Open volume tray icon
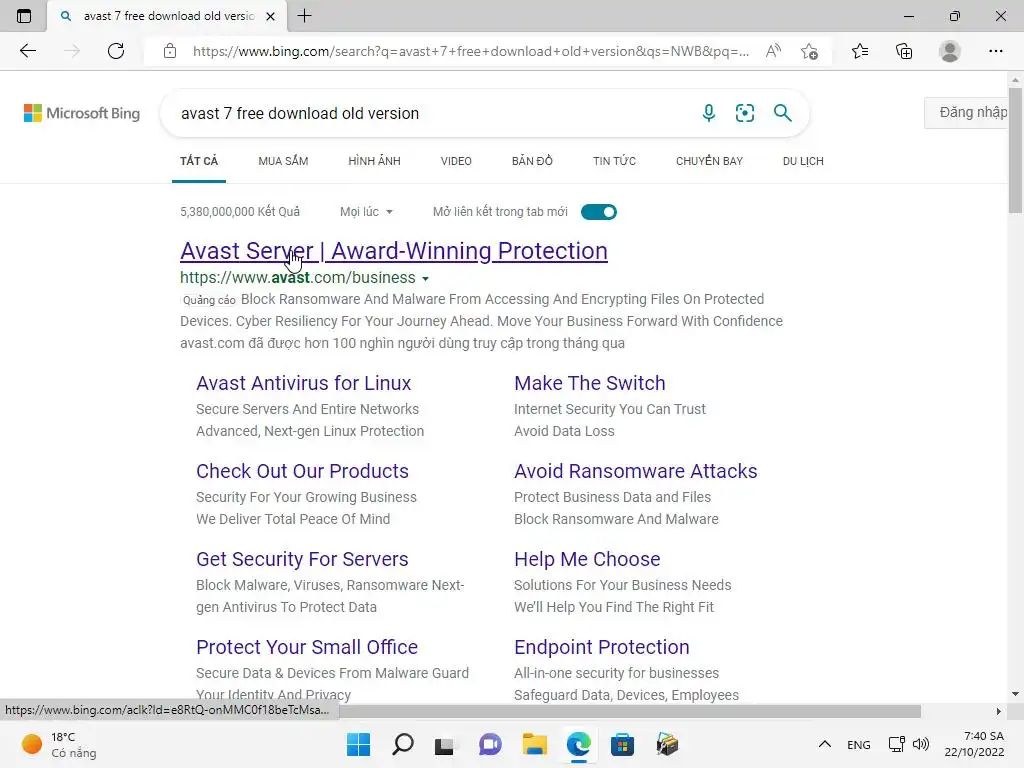This screenshot has height=768, width=1024. [x=921, y=744]
